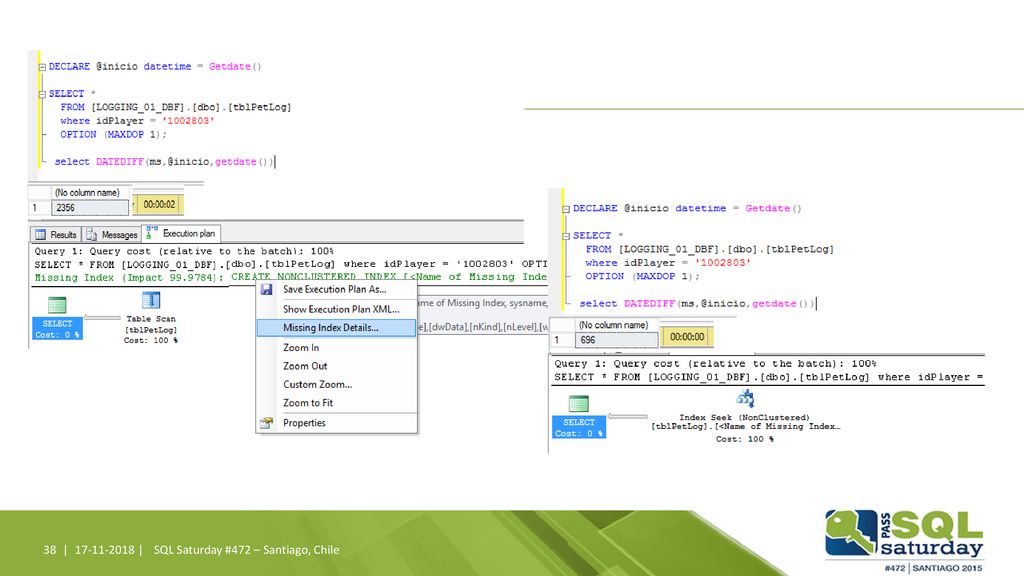Choose Custom Zoom… from context menu
Viewport: 1024px width, 576px height.
pyautogui.click(x=336, y=384)
